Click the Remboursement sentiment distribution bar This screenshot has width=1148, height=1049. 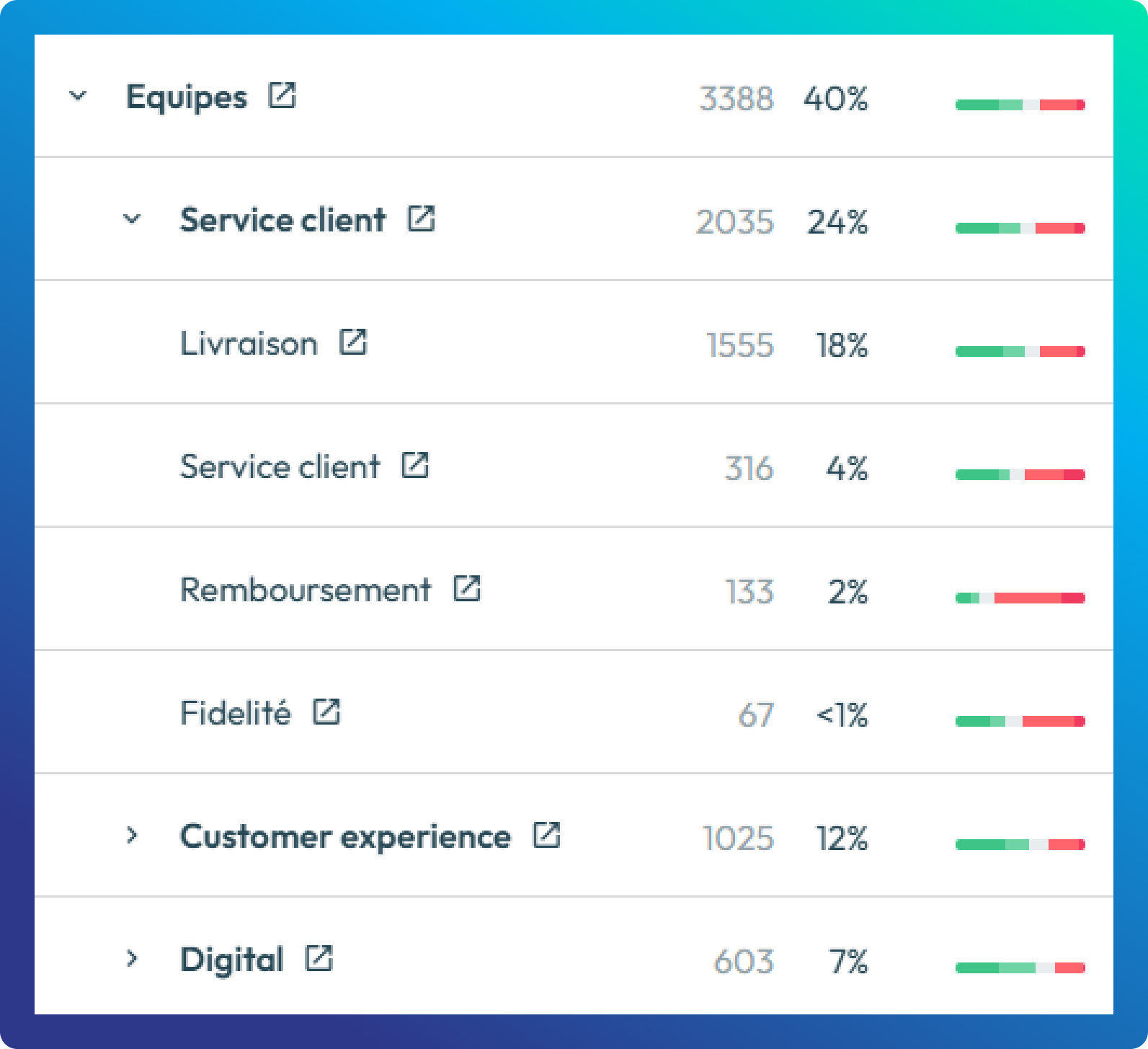(x=1020, y=598)
